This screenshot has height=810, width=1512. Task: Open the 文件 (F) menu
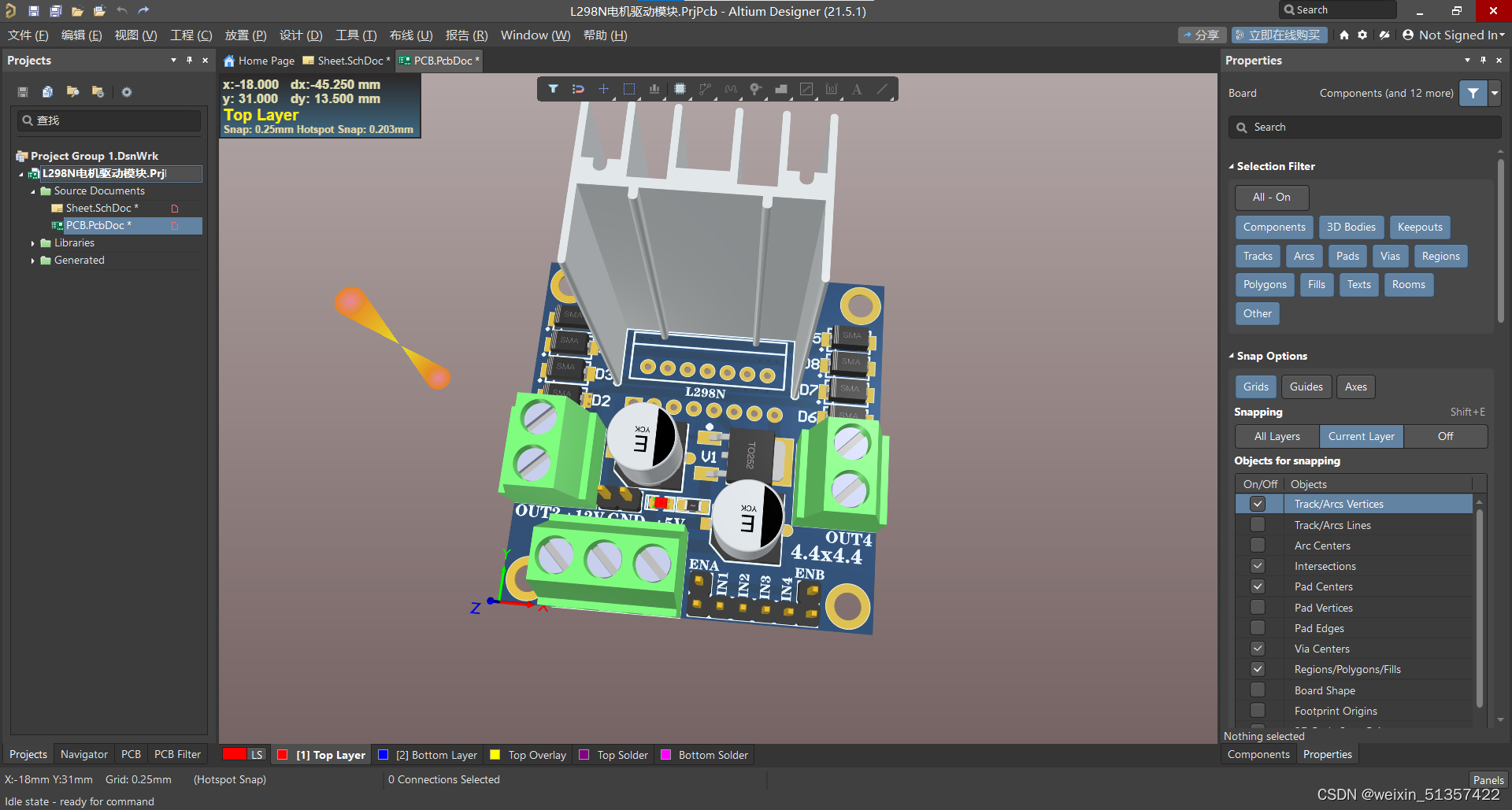pos(28,35)
